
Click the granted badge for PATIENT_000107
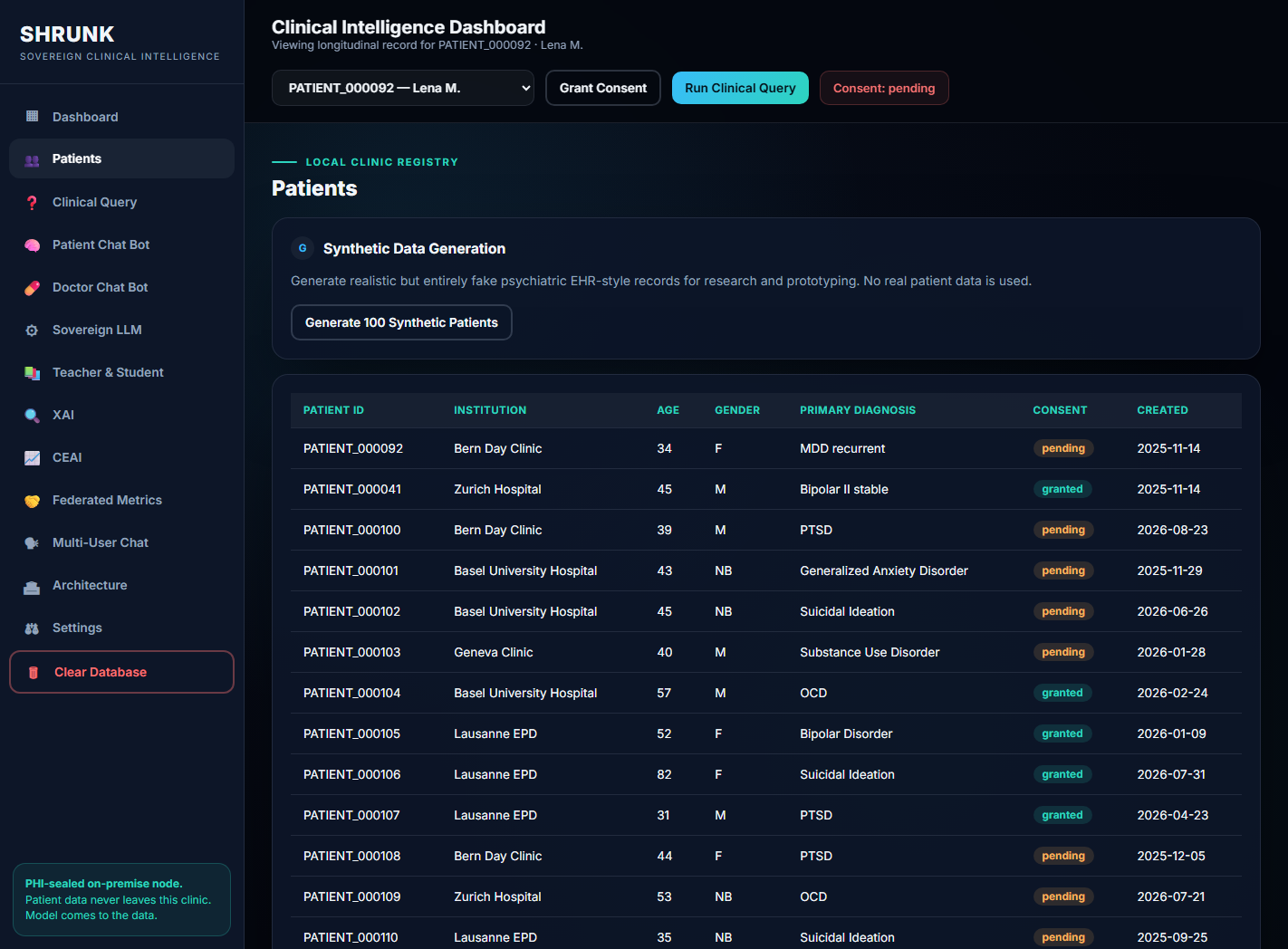[1062, 815]
